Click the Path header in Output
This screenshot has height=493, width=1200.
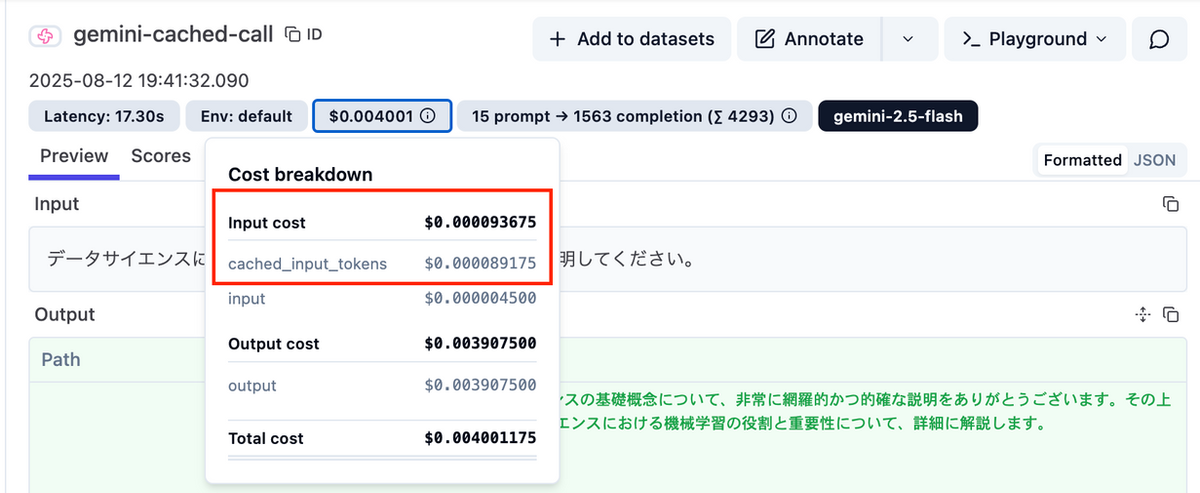pyautogui.click(x=61, y=359)
